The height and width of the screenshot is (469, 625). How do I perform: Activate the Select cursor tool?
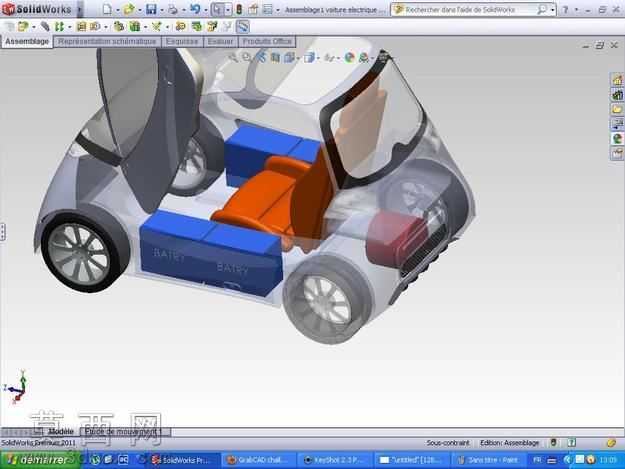click(217, 9)
